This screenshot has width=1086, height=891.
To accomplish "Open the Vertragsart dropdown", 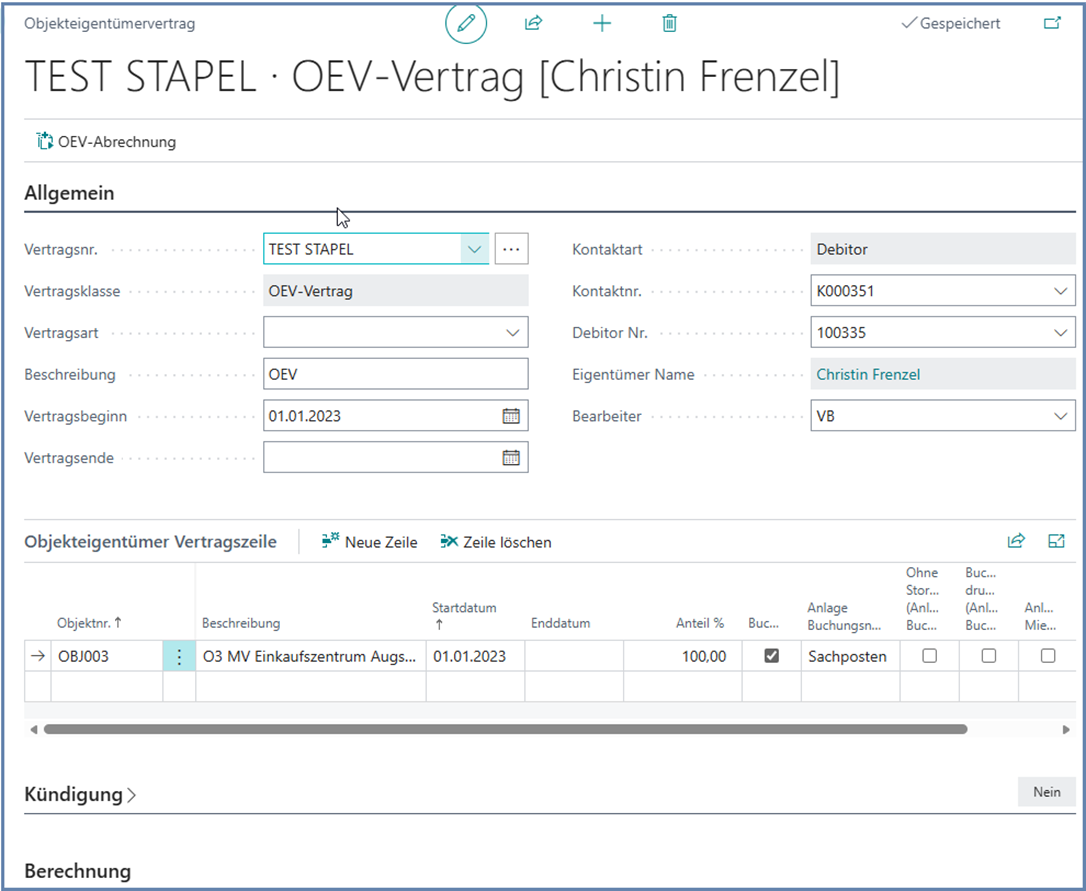I will click(513, 333).
